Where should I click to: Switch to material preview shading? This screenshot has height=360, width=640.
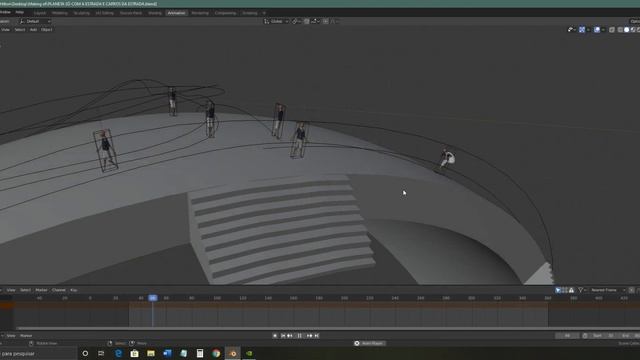tap(633, 29)
